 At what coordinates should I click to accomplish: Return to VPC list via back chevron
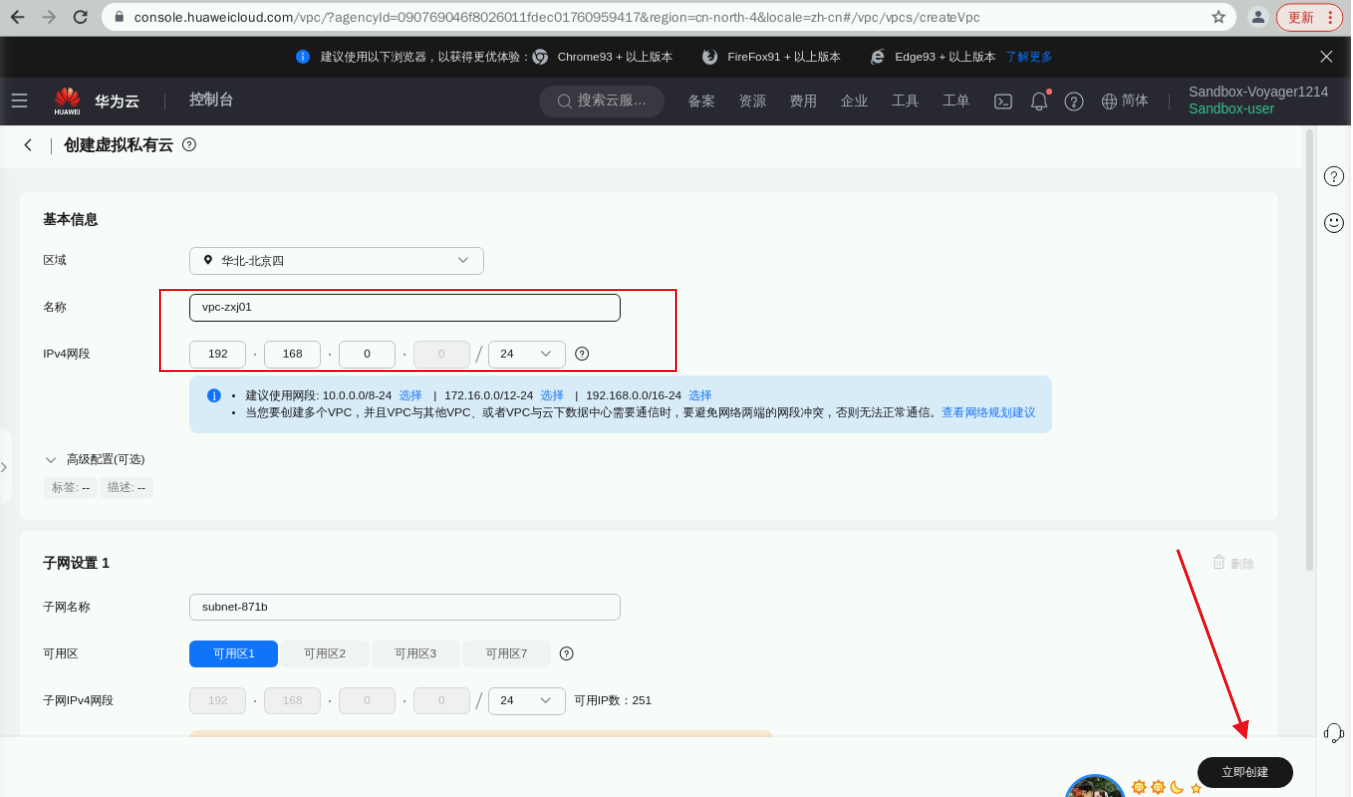28,145
